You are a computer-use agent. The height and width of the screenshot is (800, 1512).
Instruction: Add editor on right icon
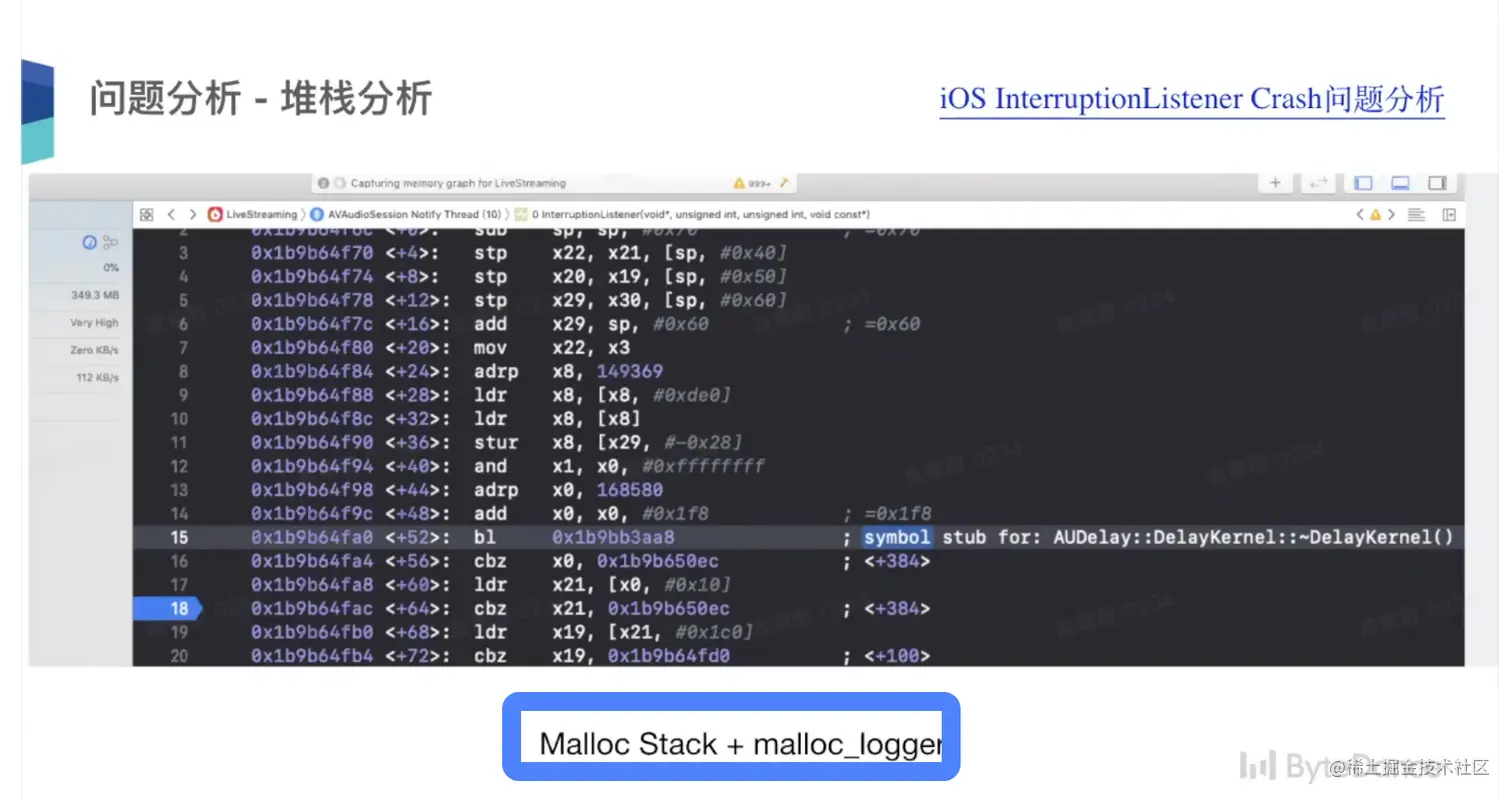pyautogui.click(x=1448, y=214)
